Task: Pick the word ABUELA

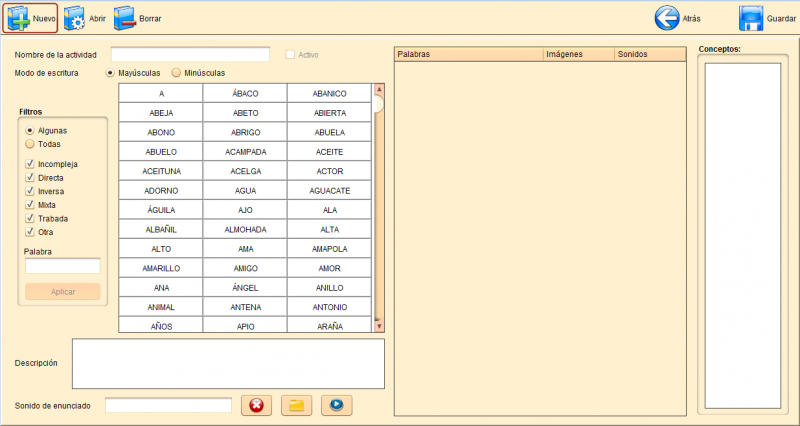Action: click(x=330, y=132)
